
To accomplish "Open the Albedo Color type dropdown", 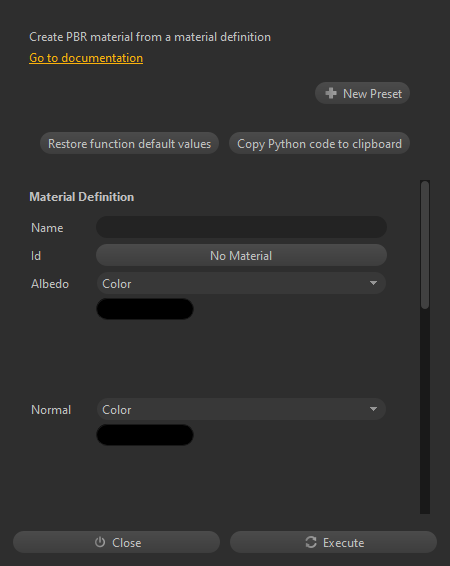I will click(x=241, y=283).
